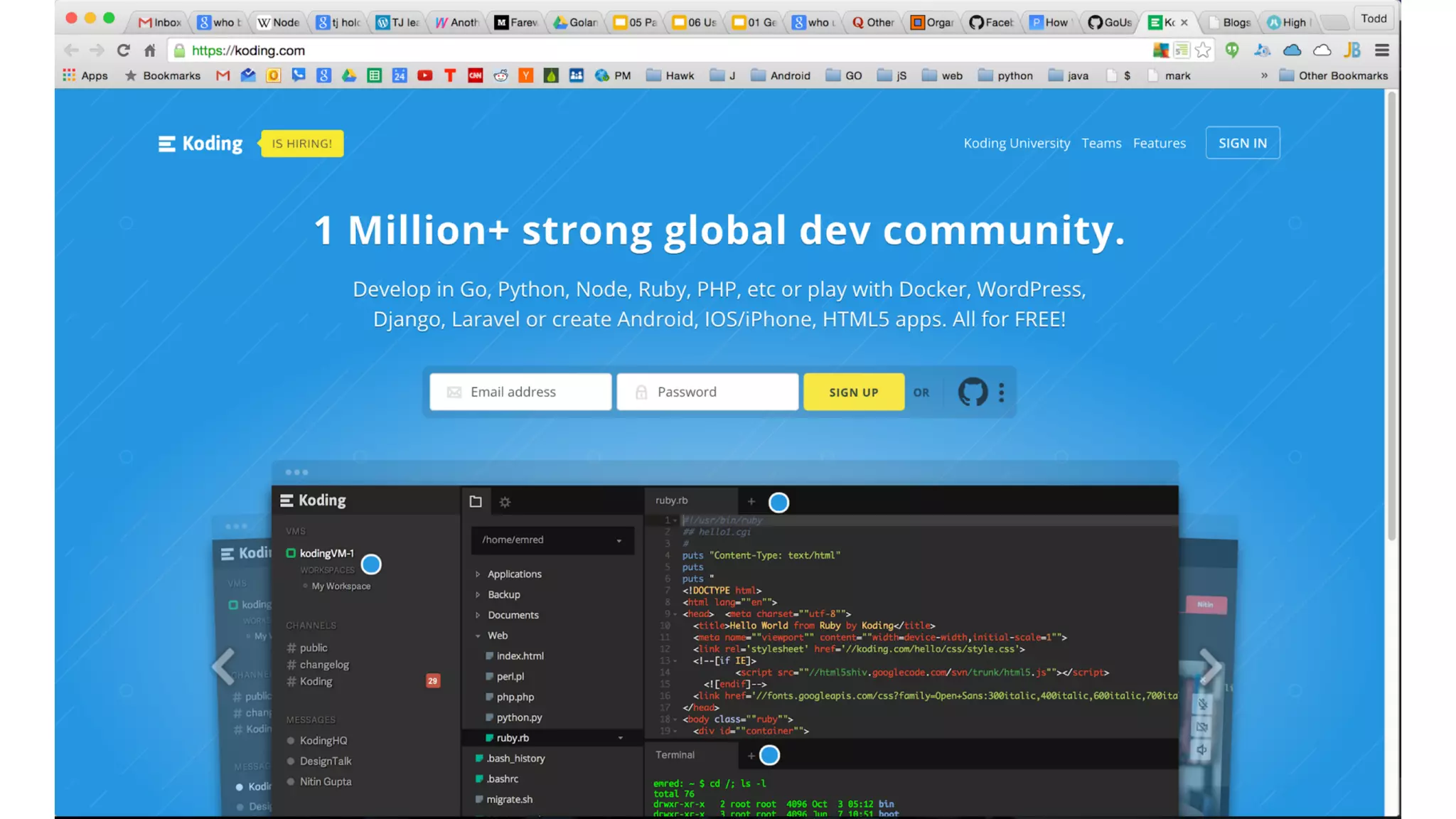
Task: Show next screenshot with right arrow
Action: [1210, 666]
